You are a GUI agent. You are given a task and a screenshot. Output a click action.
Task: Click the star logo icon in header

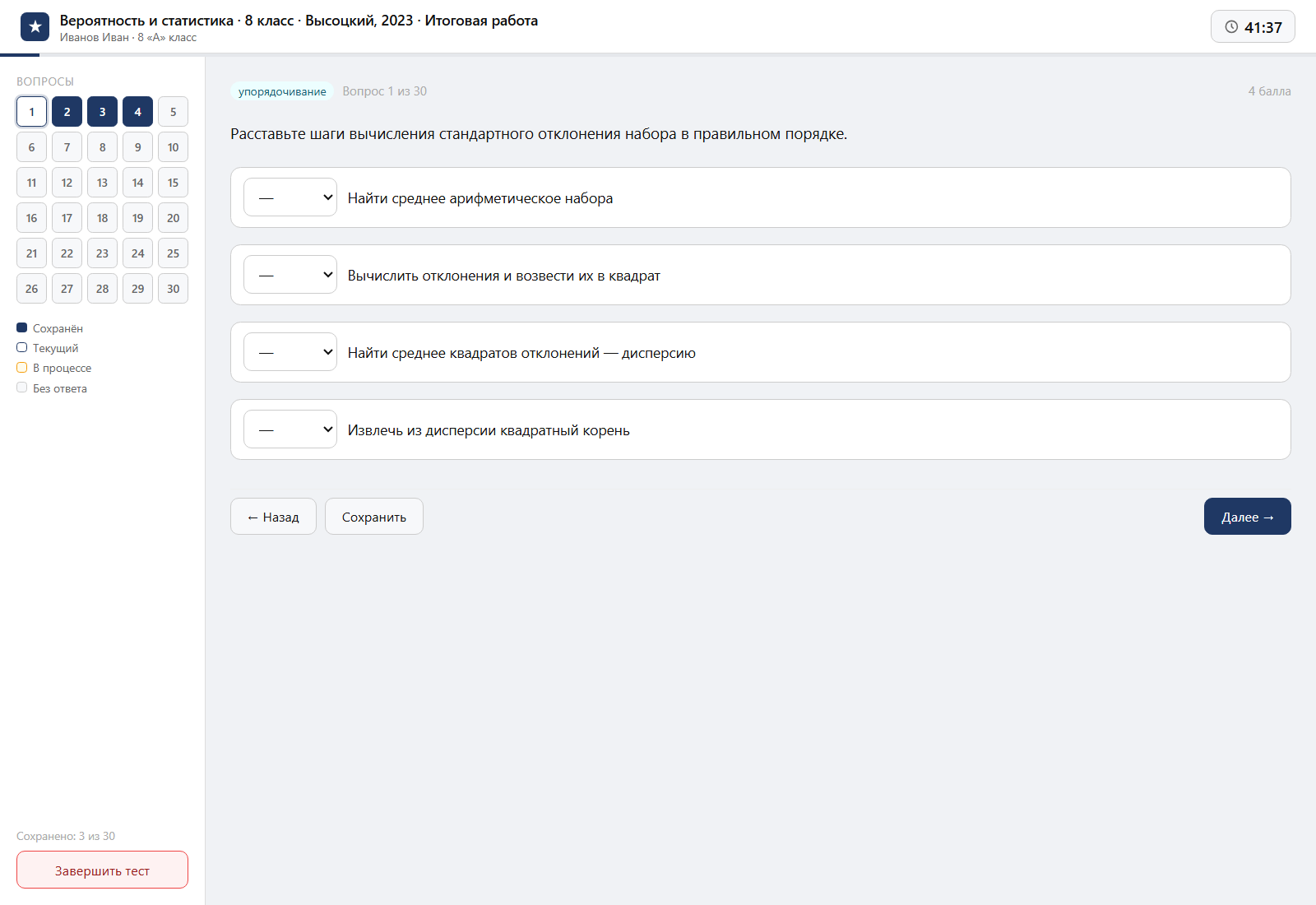click(35, 27)
